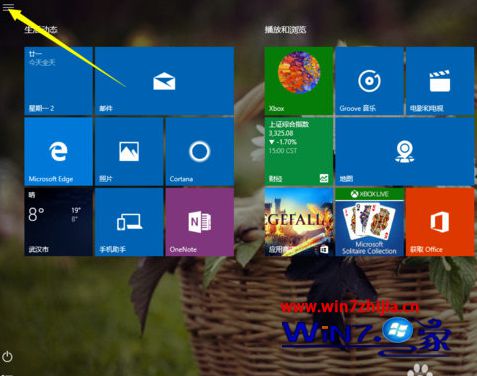Click the 播放和浏览 group heading
Image resolution: width=477 pixels, height=376 pixels.
[285, 30]
